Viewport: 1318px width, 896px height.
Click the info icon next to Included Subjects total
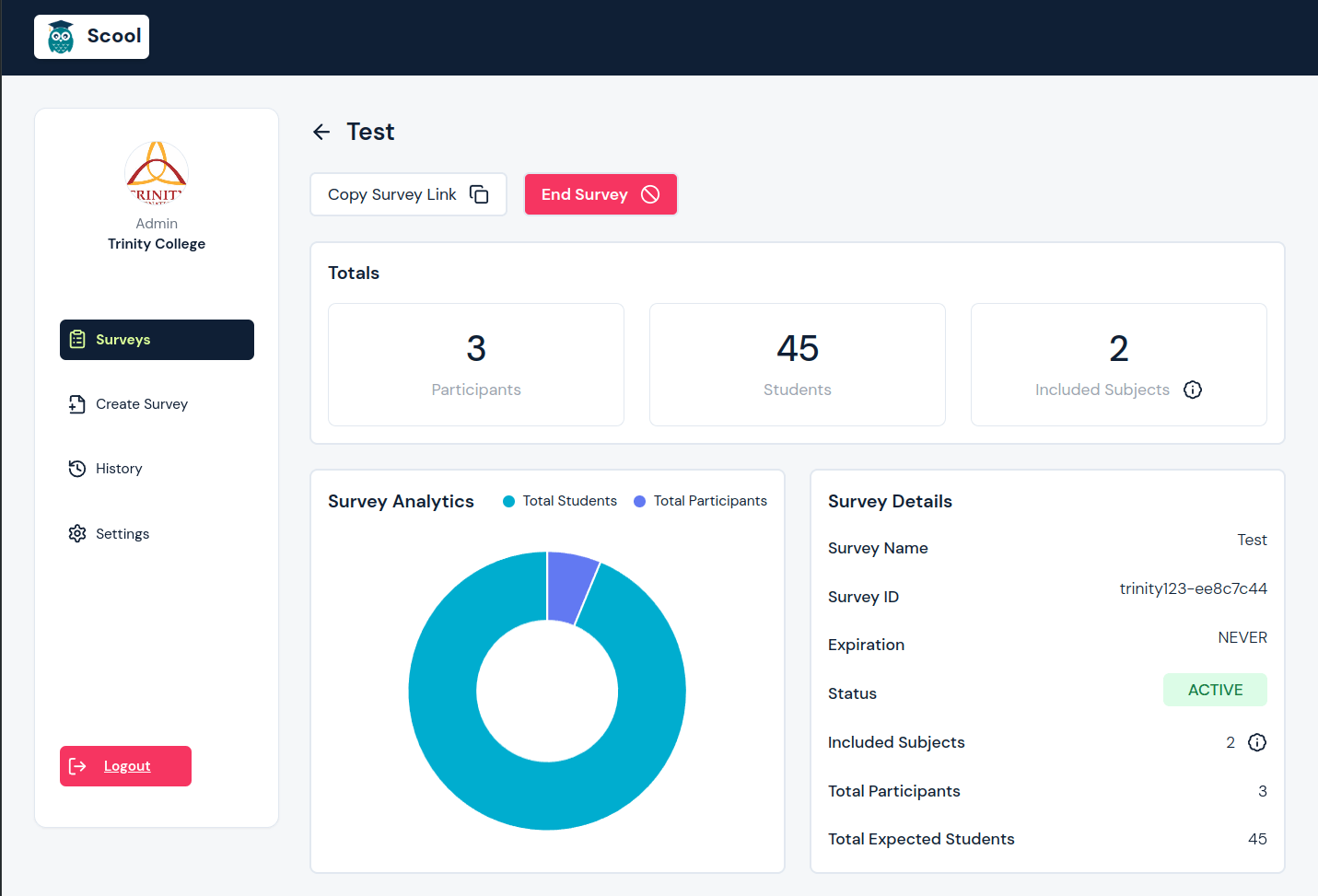(1193, 390)
